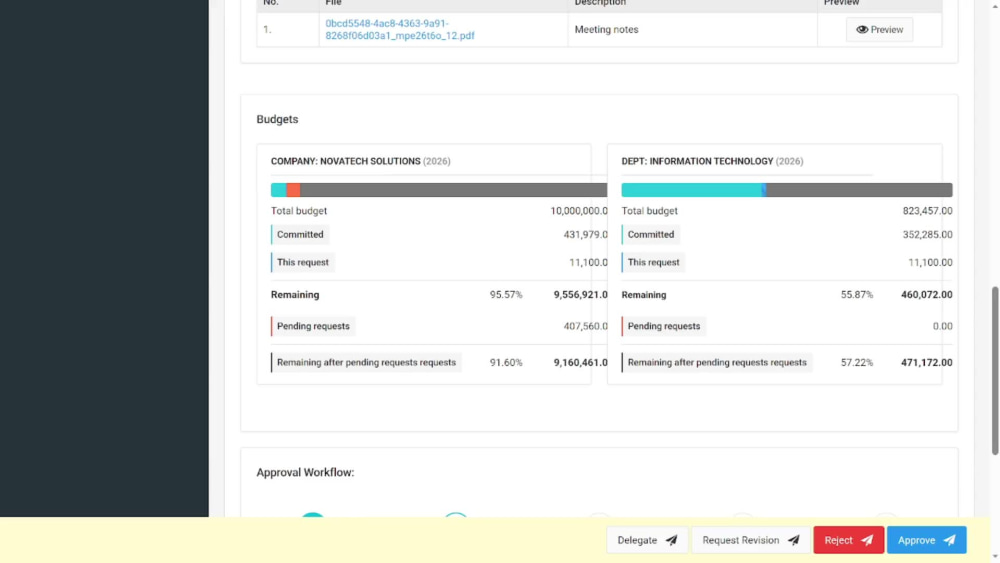Select company total budget value 10,000,000

coord(578,211)
